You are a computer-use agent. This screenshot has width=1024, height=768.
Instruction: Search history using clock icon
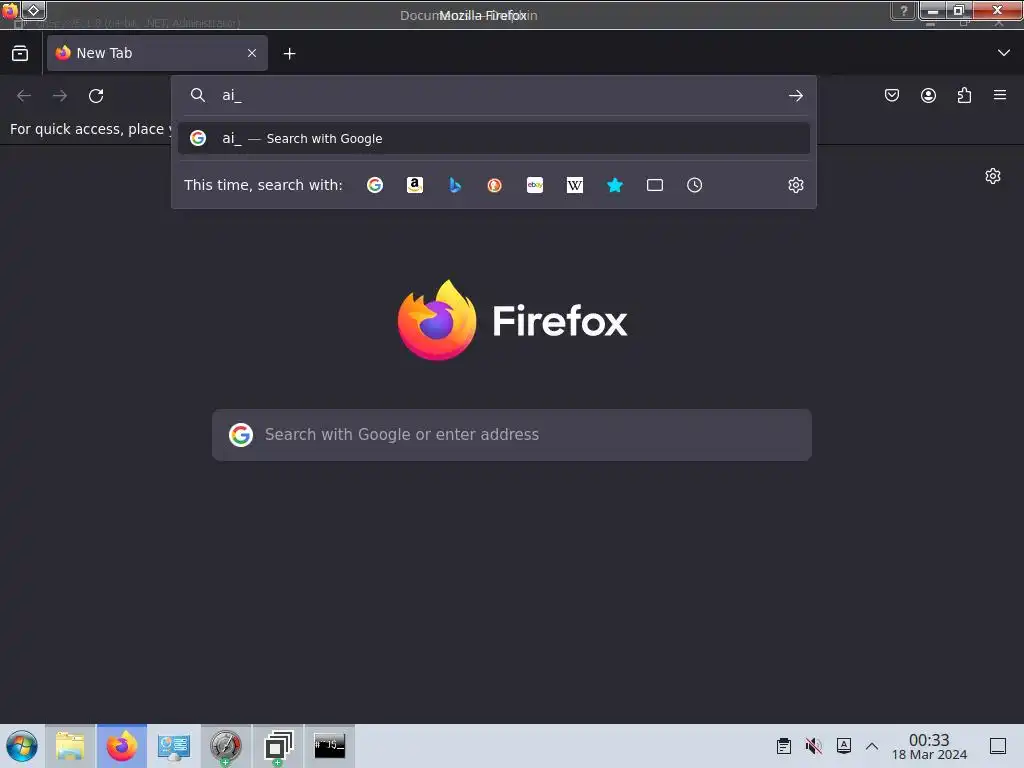tap(694, 185)
